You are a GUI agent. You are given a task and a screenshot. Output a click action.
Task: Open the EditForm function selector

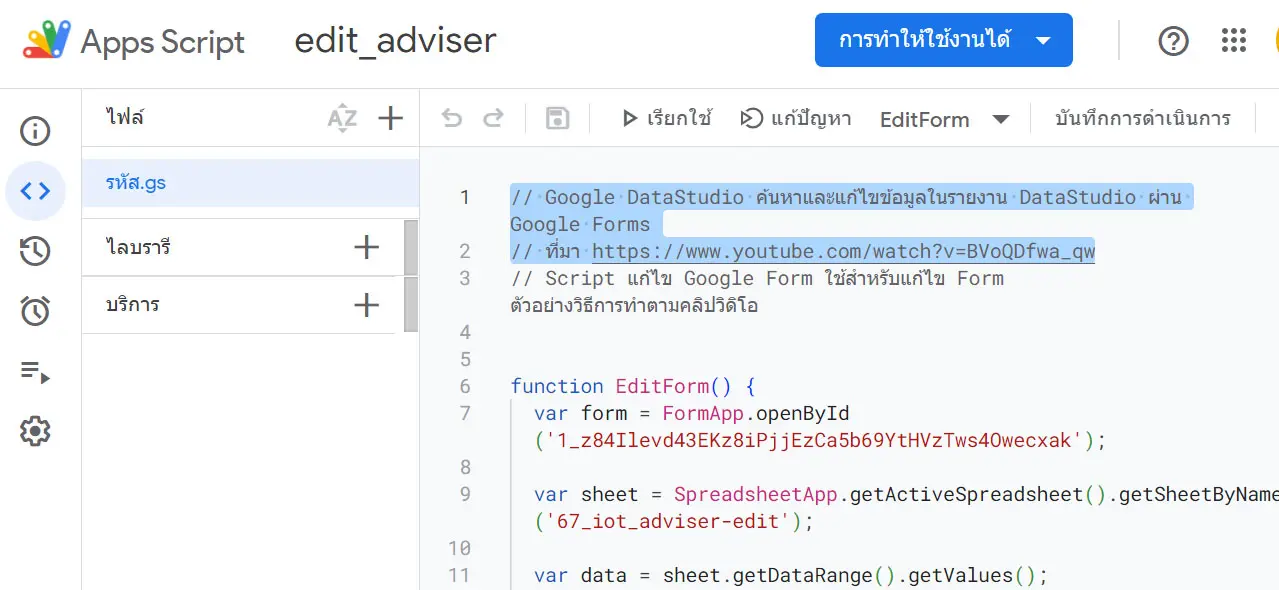[x=925, y=118]
